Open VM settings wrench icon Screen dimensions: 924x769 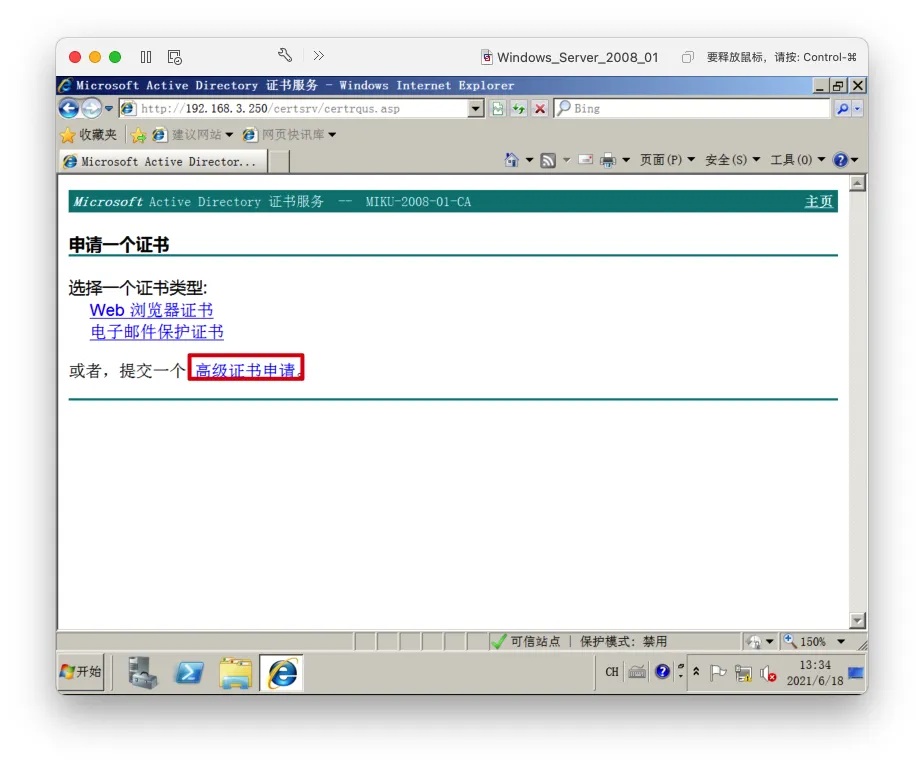[x=285, y=55]
